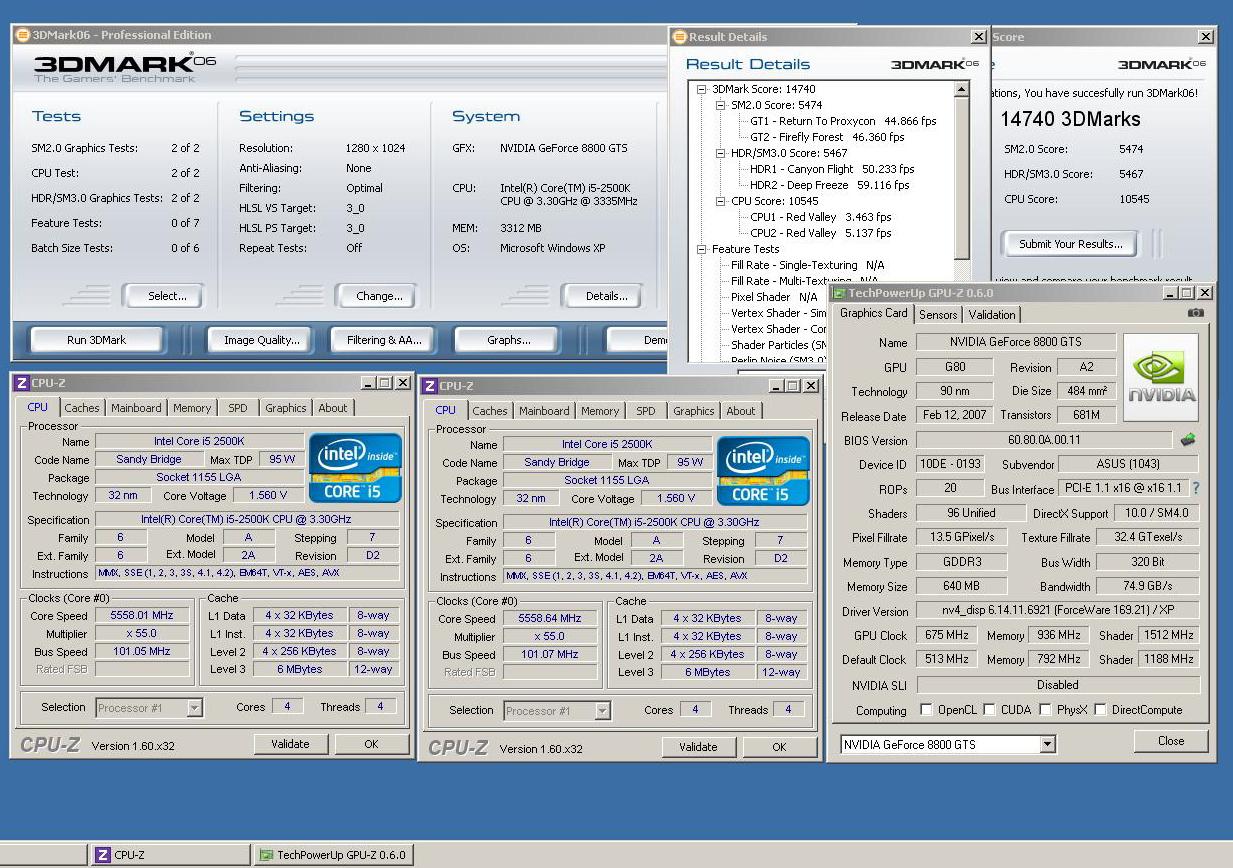Enable the CUDA checkbox
This screenshot has height=868, width=1233.
coord(990,710)
